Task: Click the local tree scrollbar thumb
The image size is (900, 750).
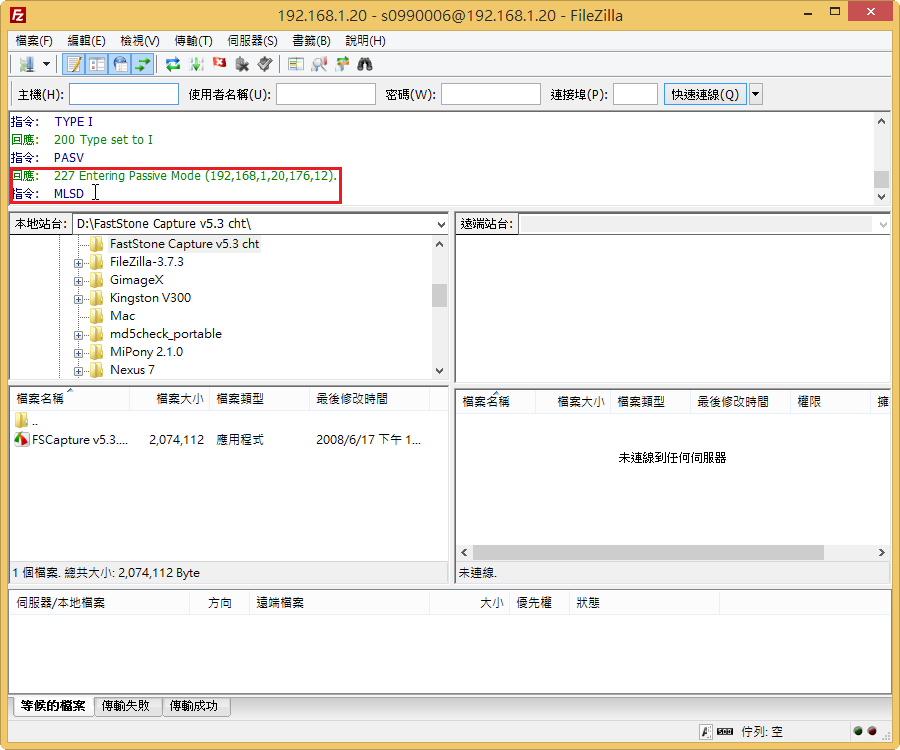Action: 440,296
